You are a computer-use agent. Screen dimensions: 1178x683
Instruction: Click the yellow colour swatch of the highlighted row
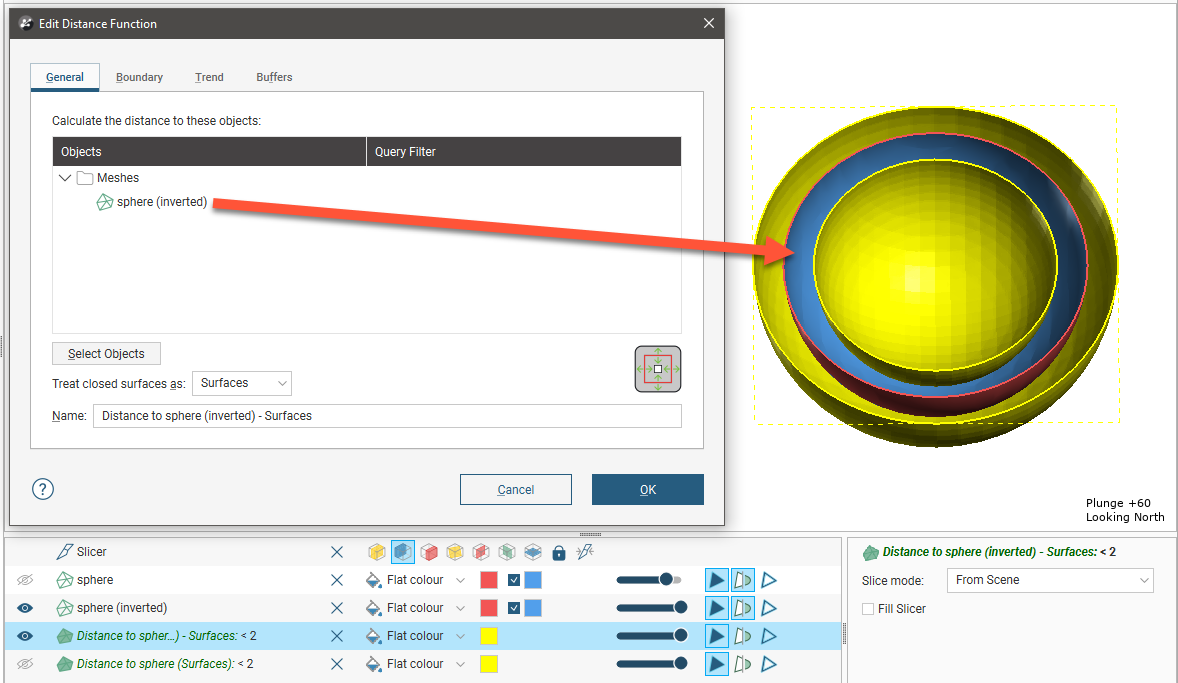point(489,636)
